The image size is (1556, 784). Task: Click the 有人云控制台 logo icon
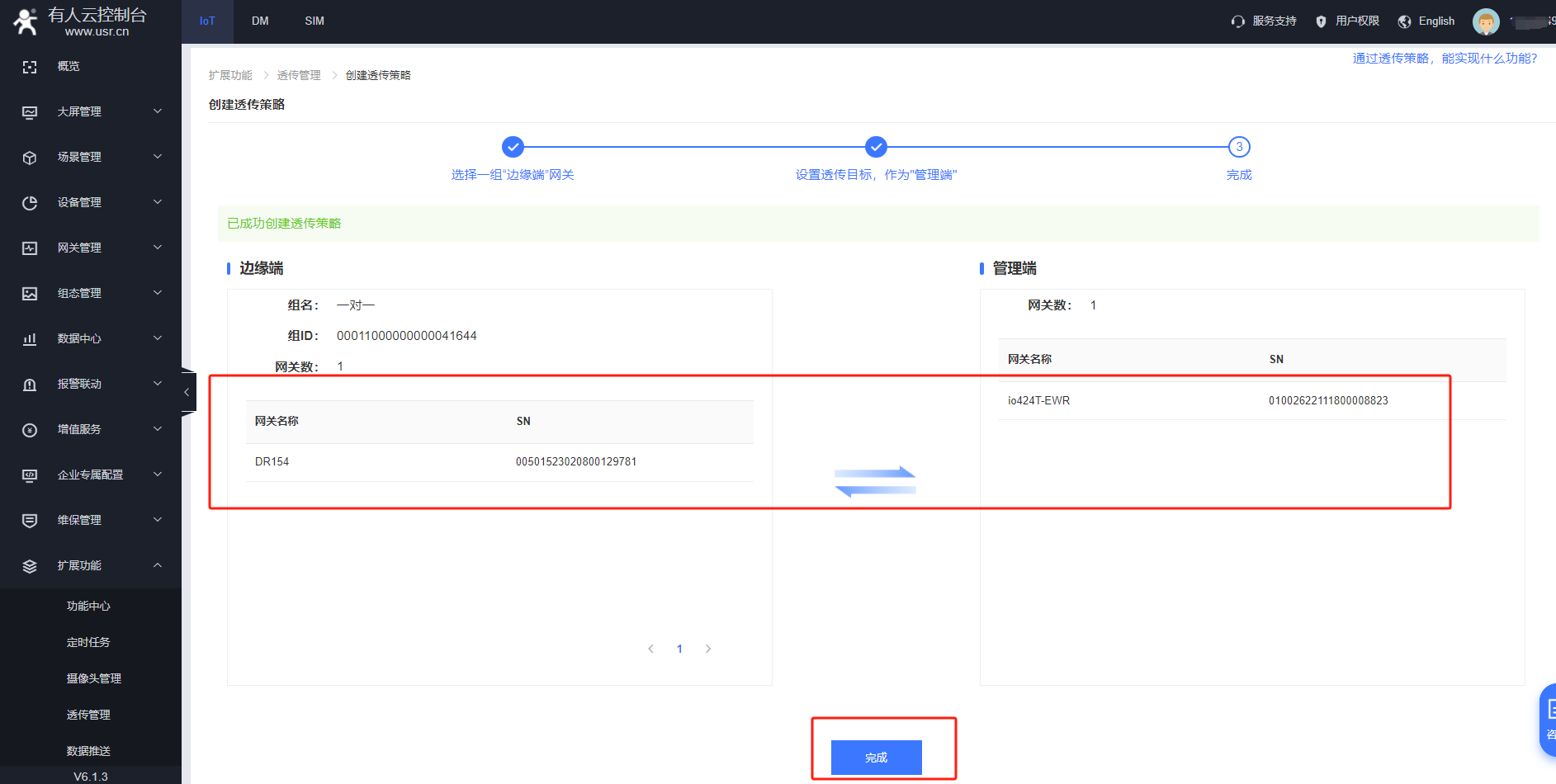click(26, 21)
